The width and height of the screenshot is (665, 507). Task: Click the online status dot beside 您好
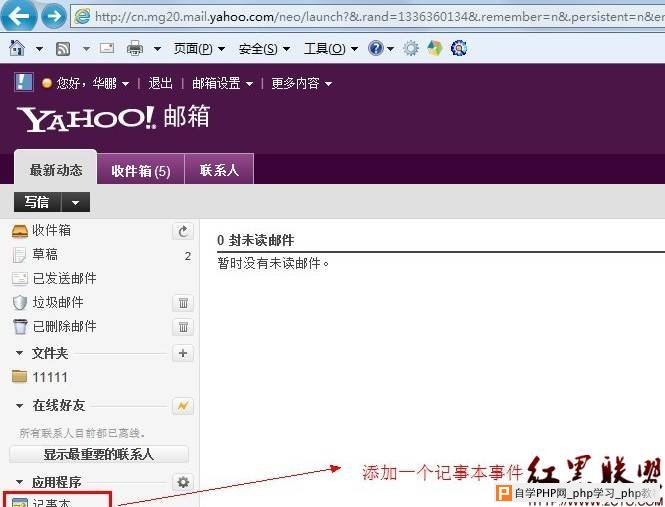coord(47,83)
